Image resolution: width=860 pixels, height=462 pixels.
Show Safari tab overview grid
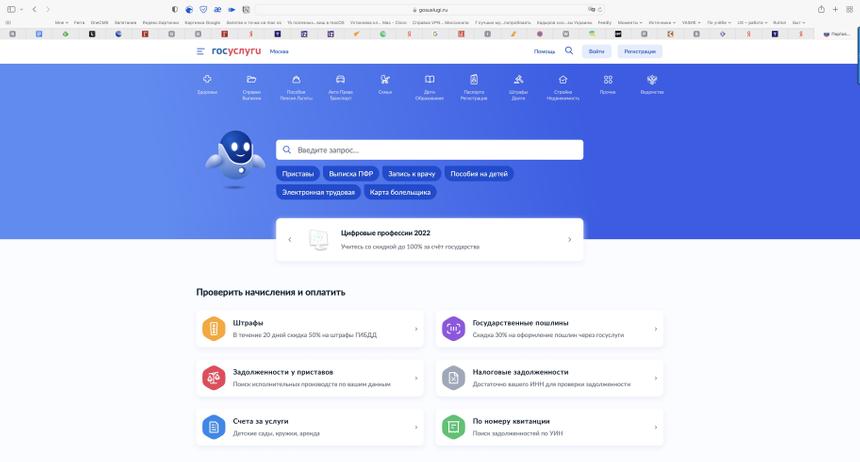click(x=850, y=9)
